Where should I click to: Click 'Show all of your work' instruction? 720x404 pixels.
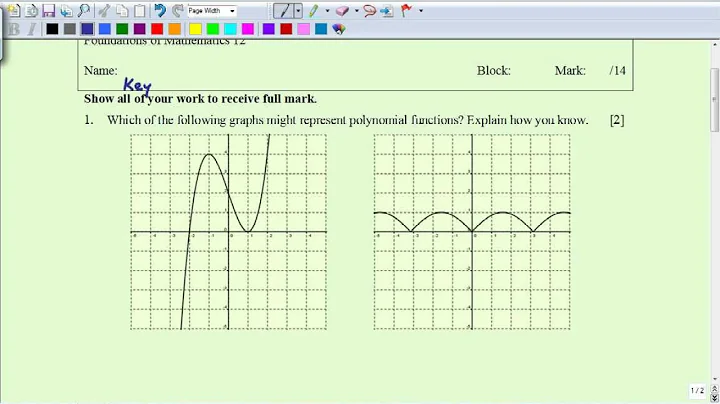coord(200,99)
